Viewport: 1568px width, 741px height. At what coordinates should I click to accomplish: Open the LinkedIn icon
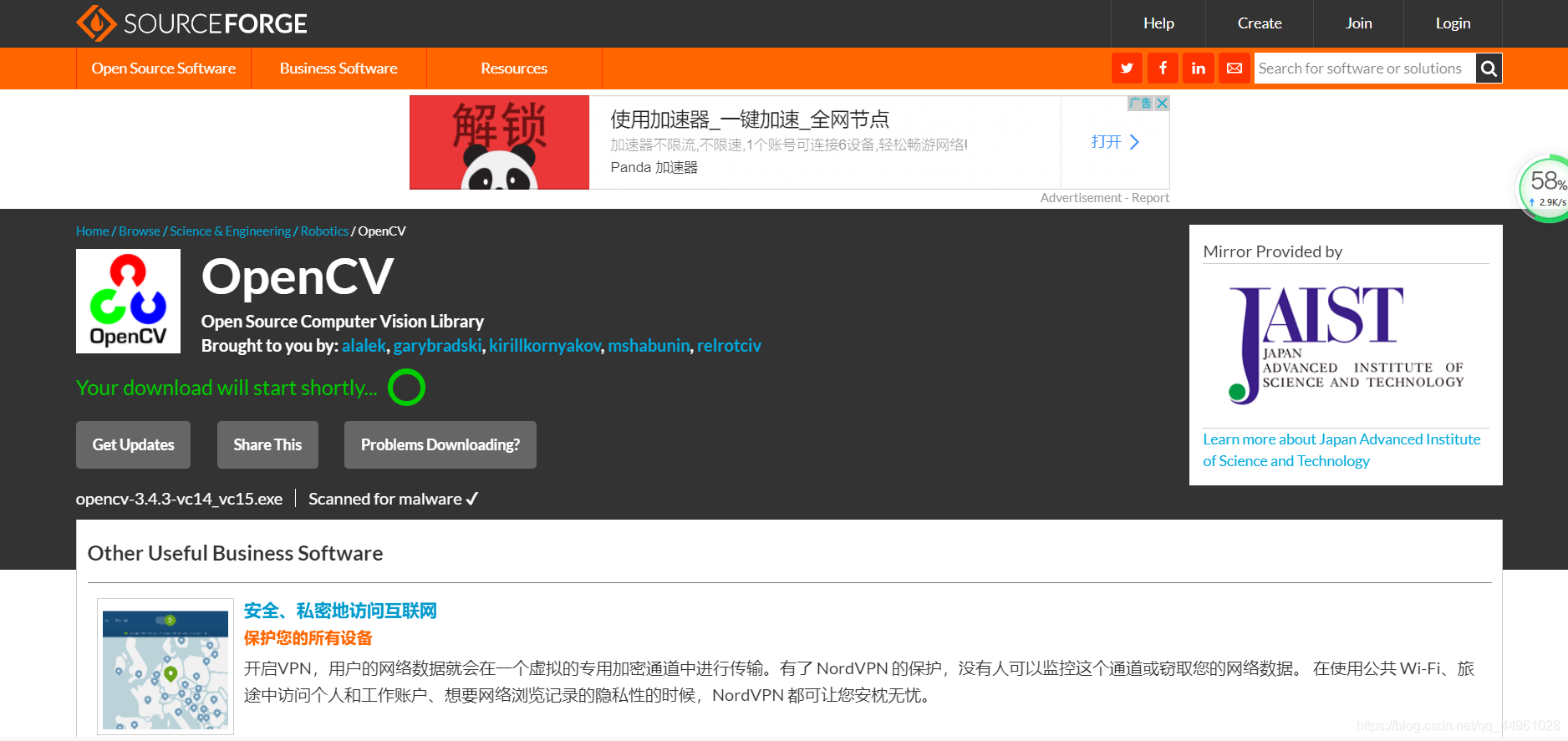(x=1199, y=69)
